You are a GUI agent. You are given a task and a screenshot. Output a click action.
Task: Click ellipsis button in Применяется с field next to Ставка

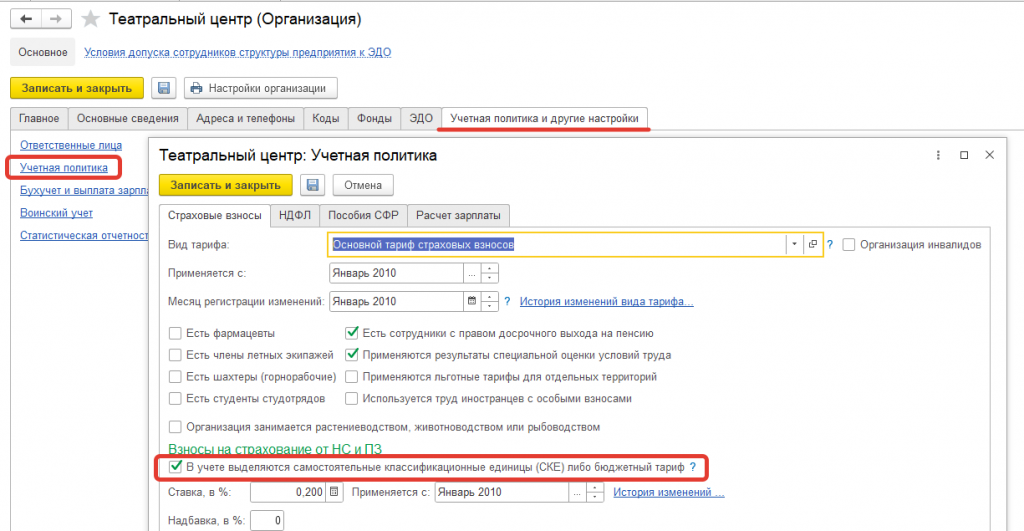(577, 492)
